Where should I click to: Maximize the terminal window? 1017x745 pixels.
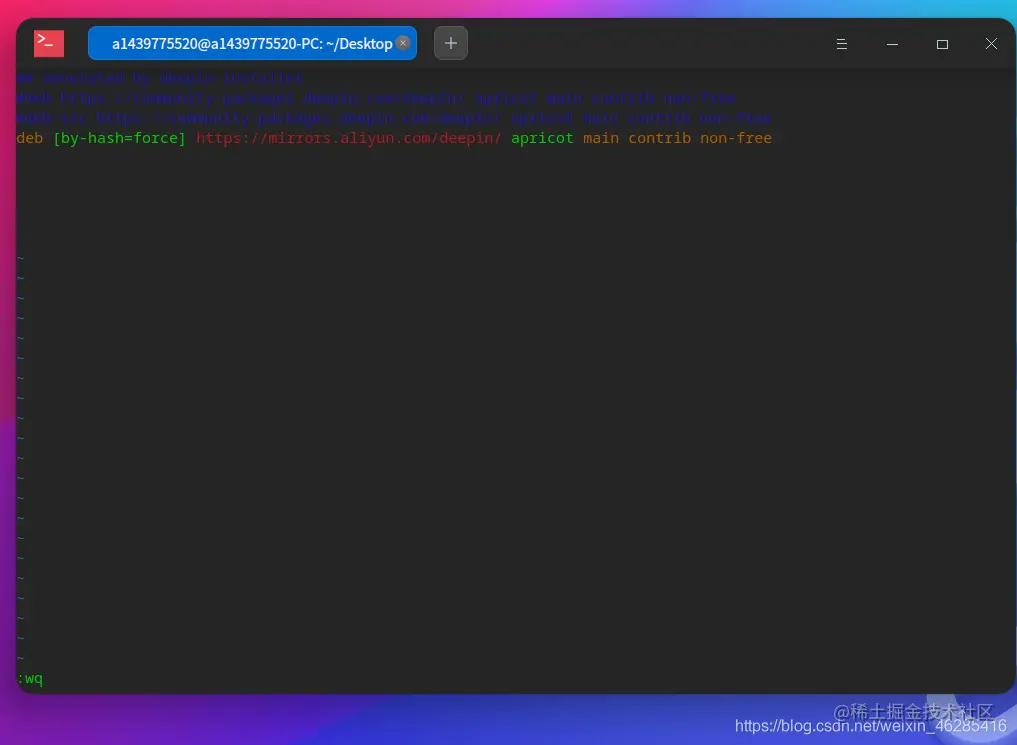942,44
